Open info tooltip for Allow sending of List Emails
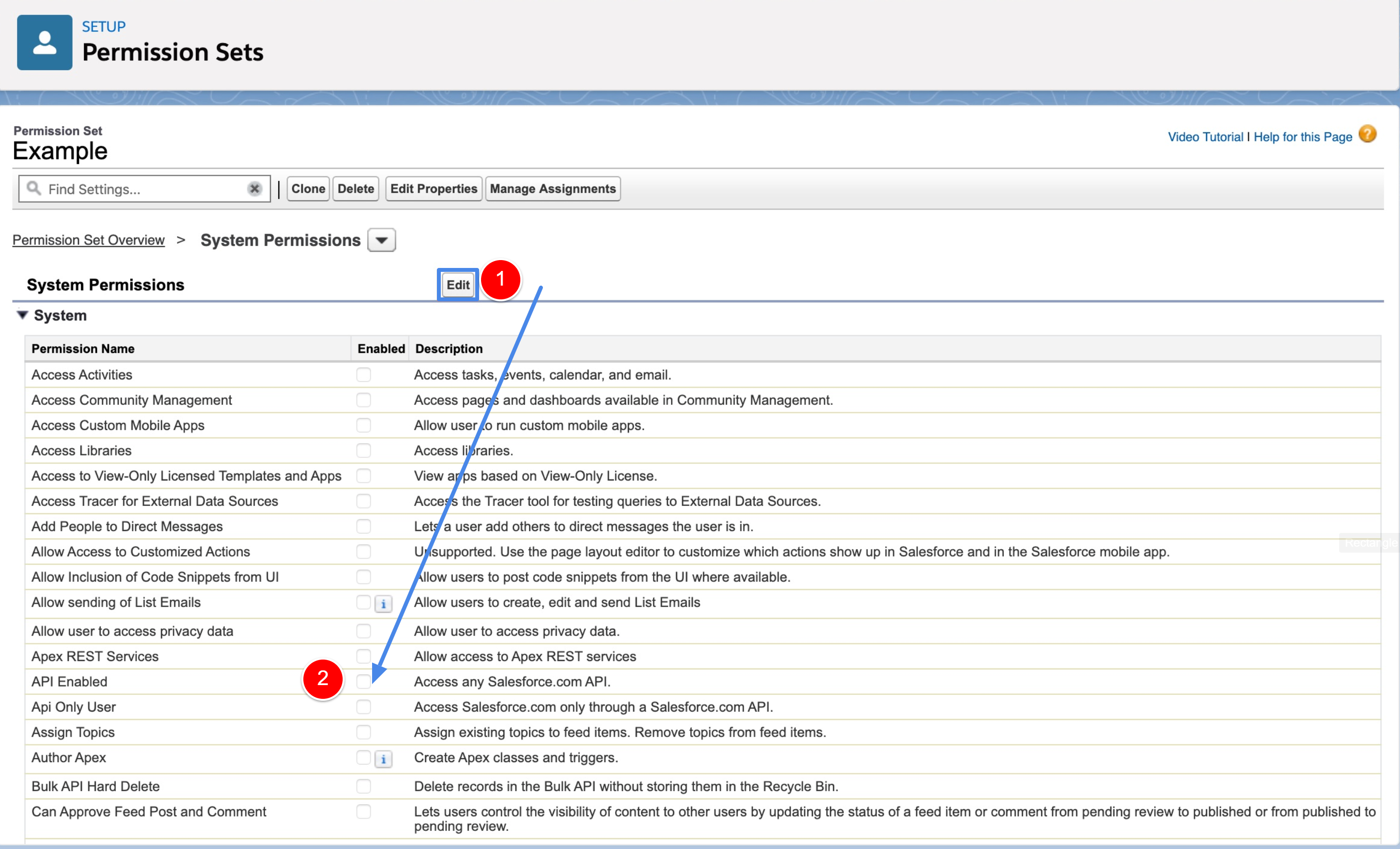The image size is (1400, 849). (384, 604)
